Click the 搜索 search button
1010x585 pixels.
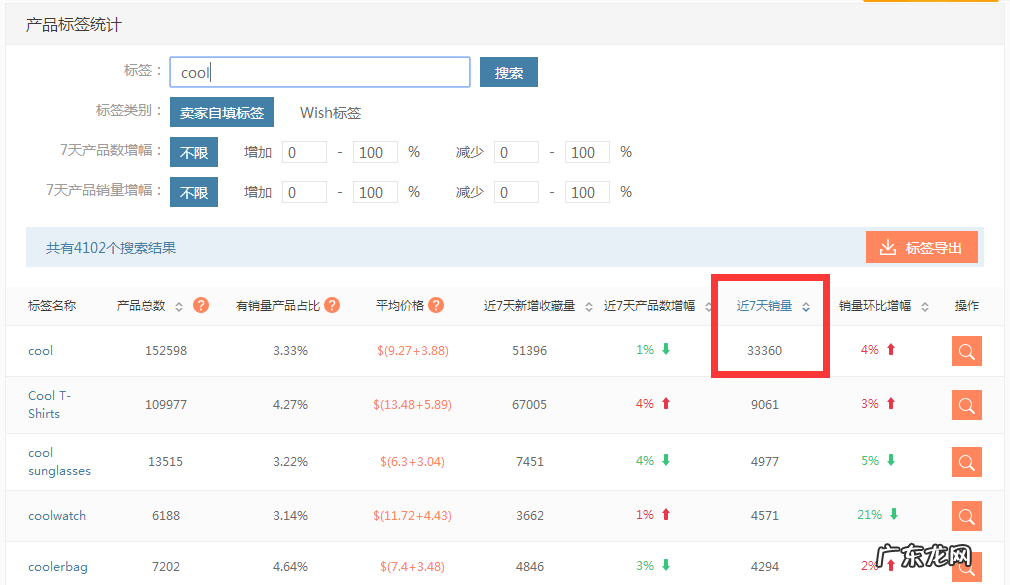tap(508, 71)
